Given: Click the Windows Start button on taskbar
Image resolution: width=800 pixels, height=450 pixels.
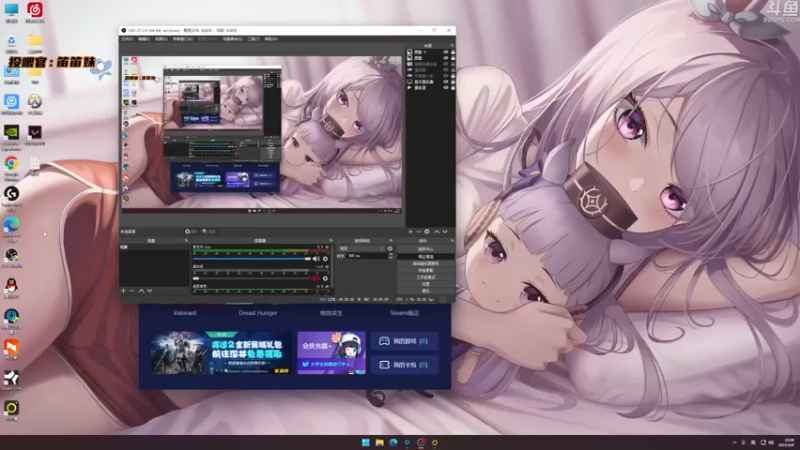Looking at the screenshot, I should point(365,442).
